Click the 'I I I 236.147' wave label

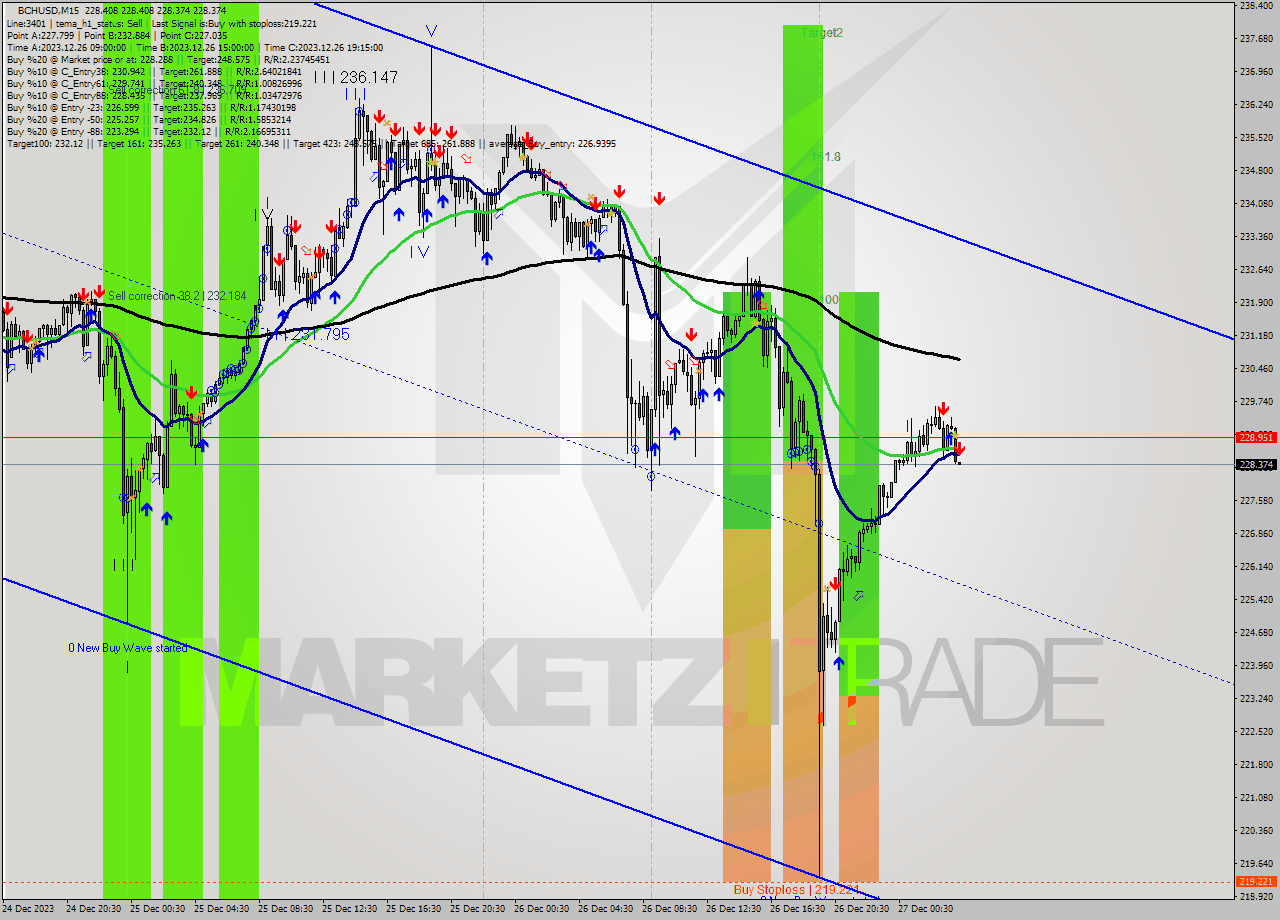tap(356, 77)
